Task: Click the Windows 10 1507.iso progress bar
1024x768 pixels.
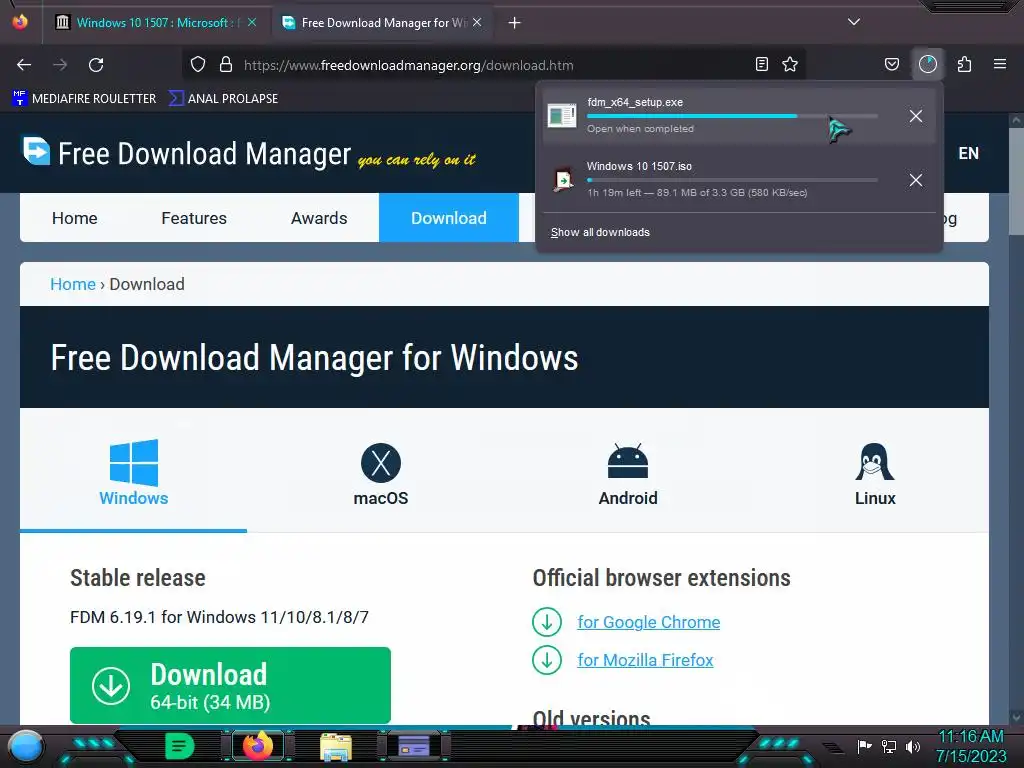Action: coord(732,180)
